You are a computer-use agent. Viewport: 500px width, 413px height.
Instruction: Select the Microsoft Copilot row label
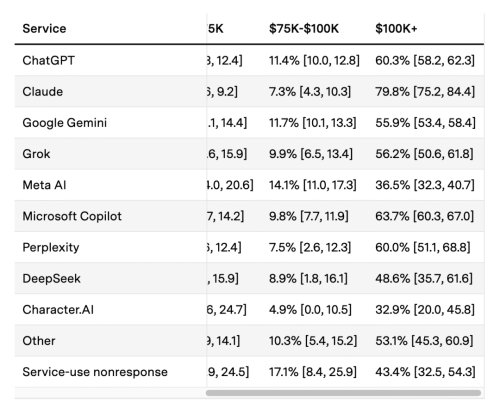click(x=72, y=216)
